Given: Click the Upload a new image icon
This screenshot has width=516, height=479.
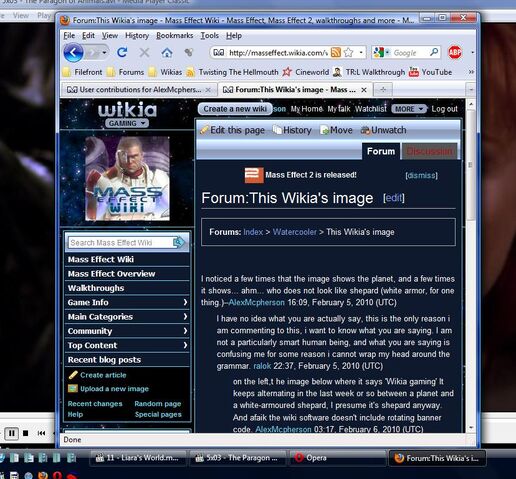Looking at the screenshot, I should tap(73, 389).
